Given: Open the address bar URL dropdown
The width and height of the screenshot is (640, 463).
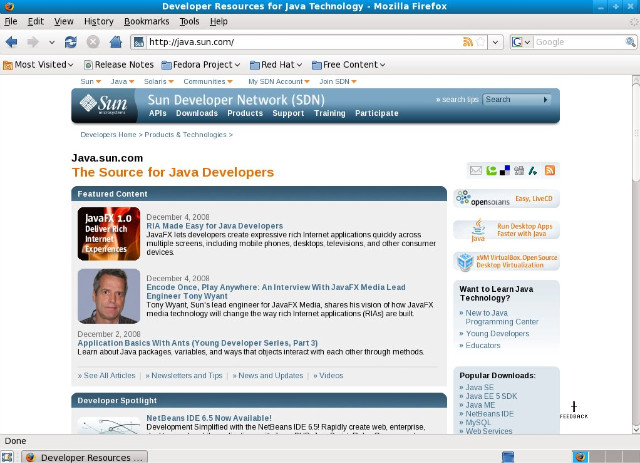Looking at the screenshot, I should pos(495,42).
